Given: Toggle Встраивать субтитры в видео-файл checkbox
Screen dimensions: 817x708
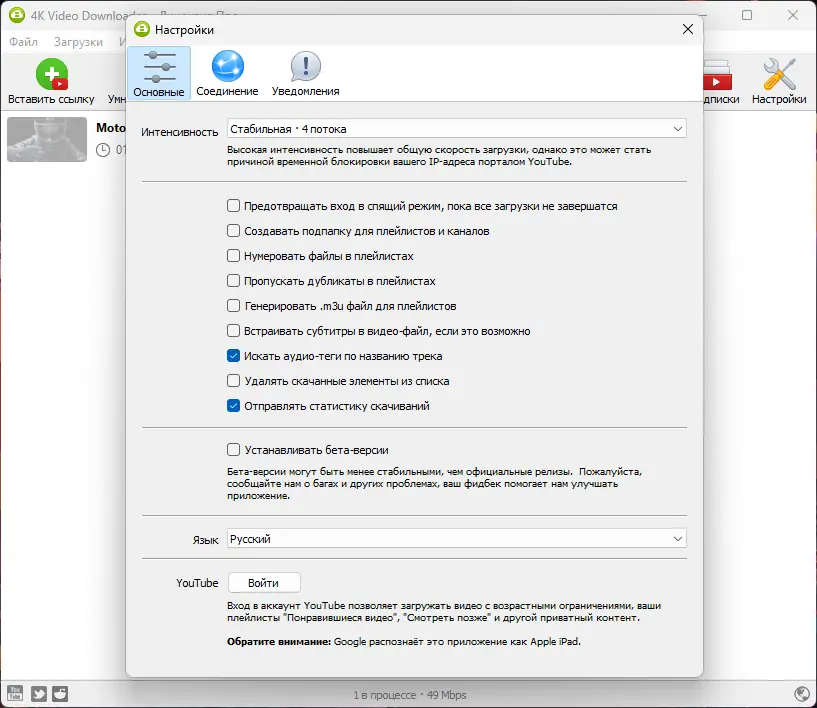Looking at the screenshot, I should pos(233,331).
